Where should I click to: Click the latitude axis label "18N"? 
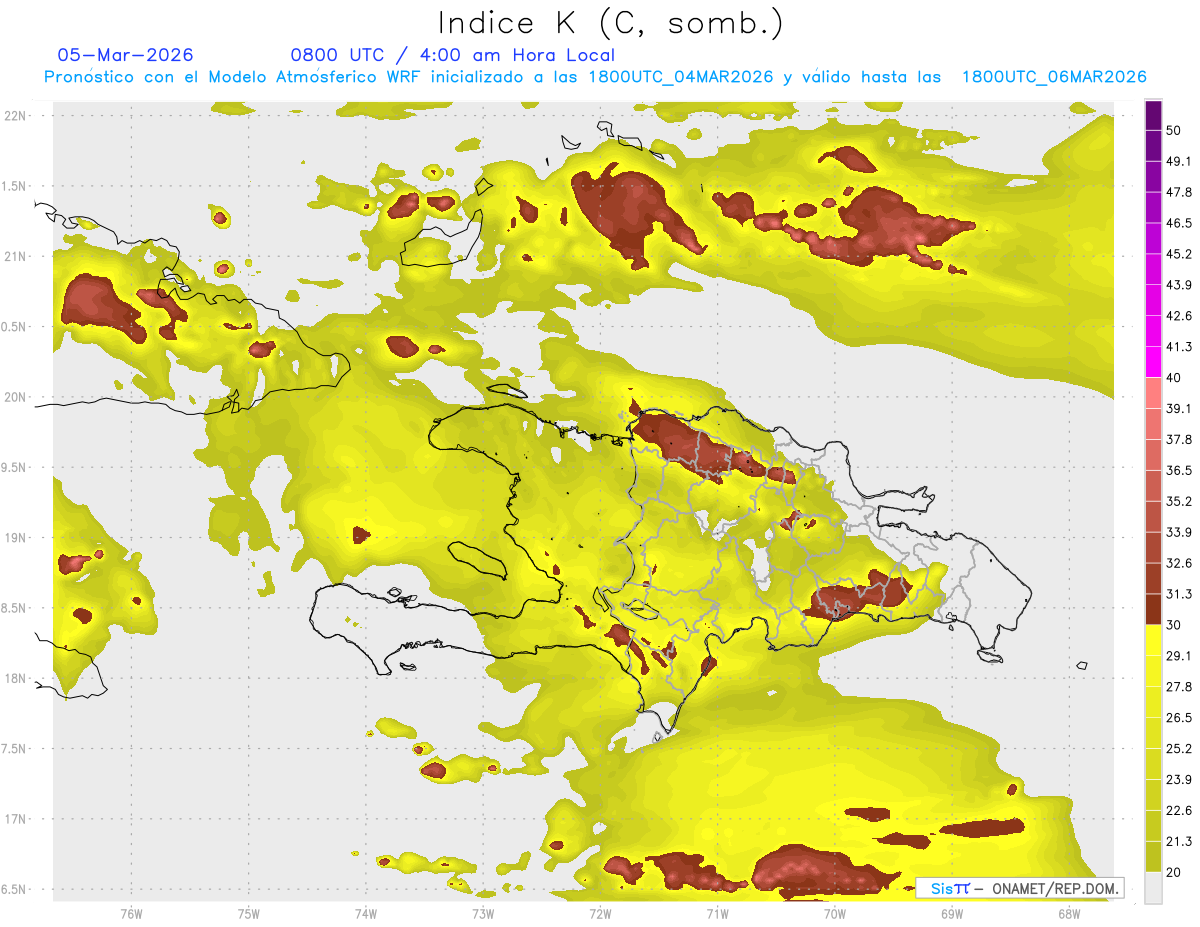(17, 679)
